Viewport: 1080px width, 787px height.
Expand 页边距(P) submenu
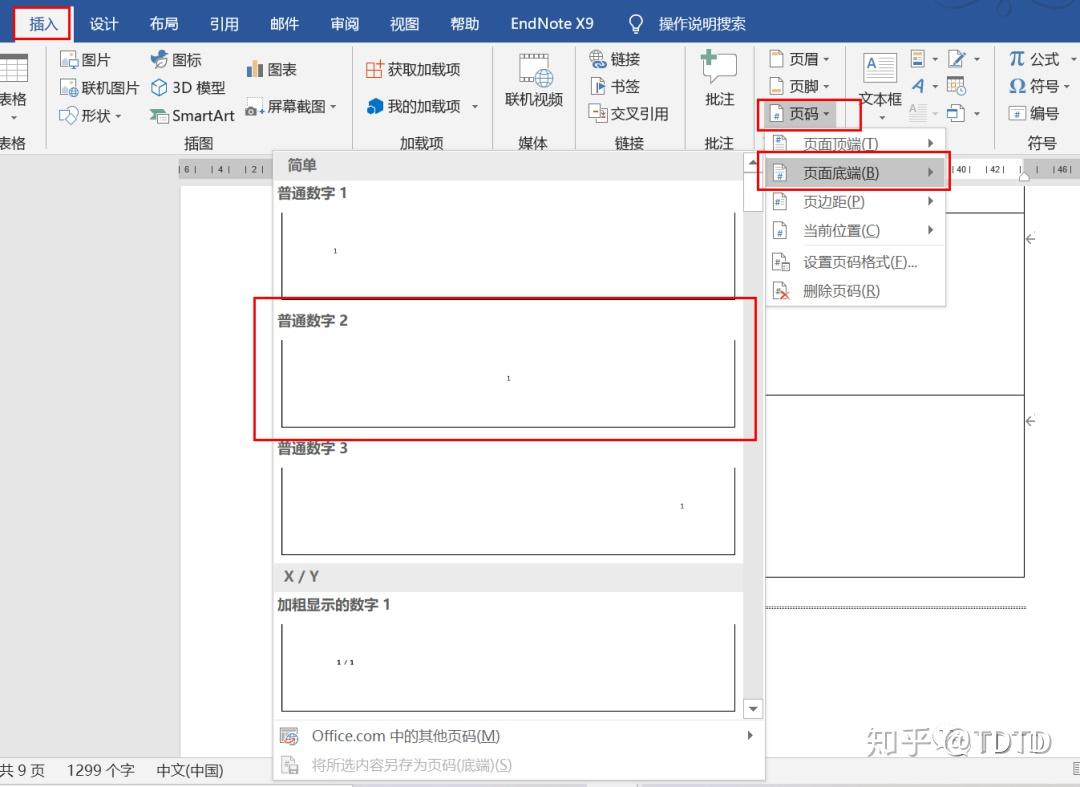click(854, 202)
